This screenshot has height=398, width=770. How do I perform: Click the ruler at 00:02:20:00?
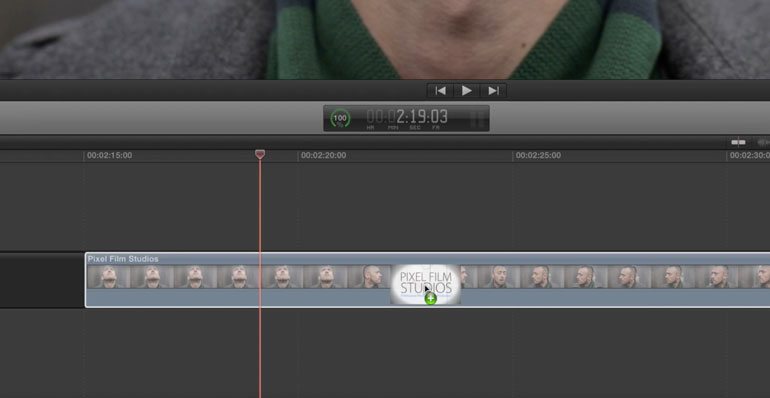(323, 155)
